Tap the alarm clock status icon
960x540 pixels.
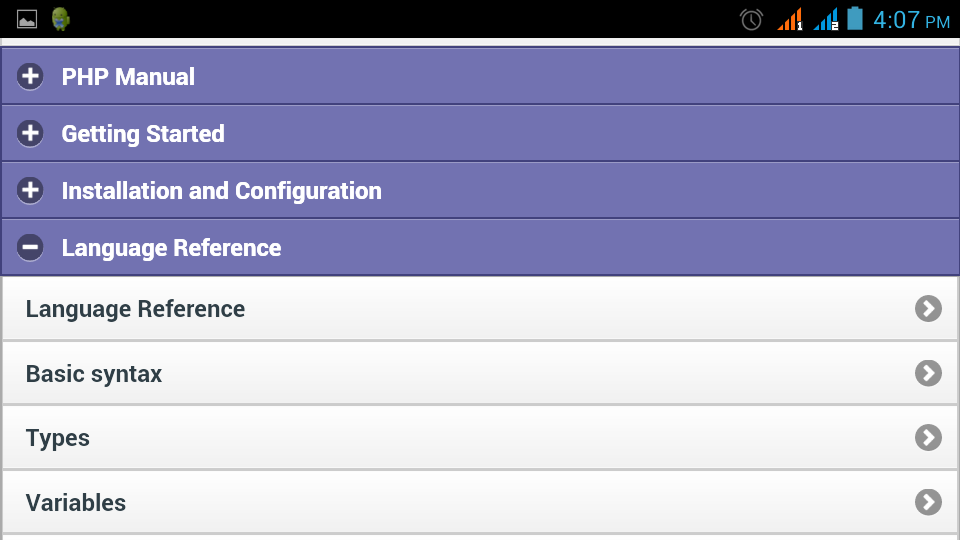[x=751, y=19]
